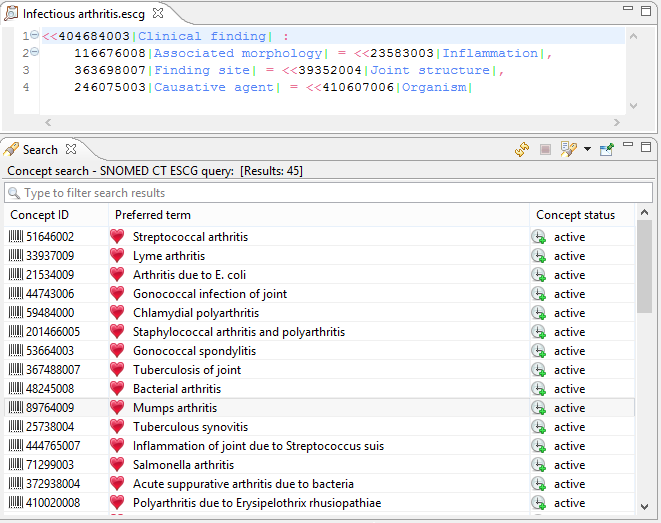Click the results list vertical scrollbar
This screenshot has width=661, height=523.
pyautogui.click(x=644, y=267)
